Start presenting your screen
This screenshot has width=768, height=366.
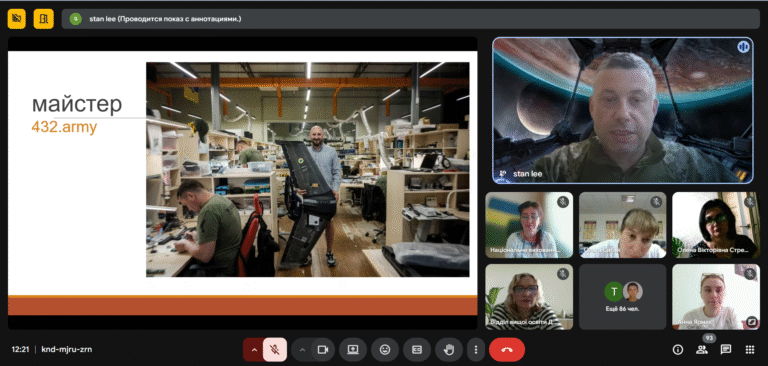(353, 349)
